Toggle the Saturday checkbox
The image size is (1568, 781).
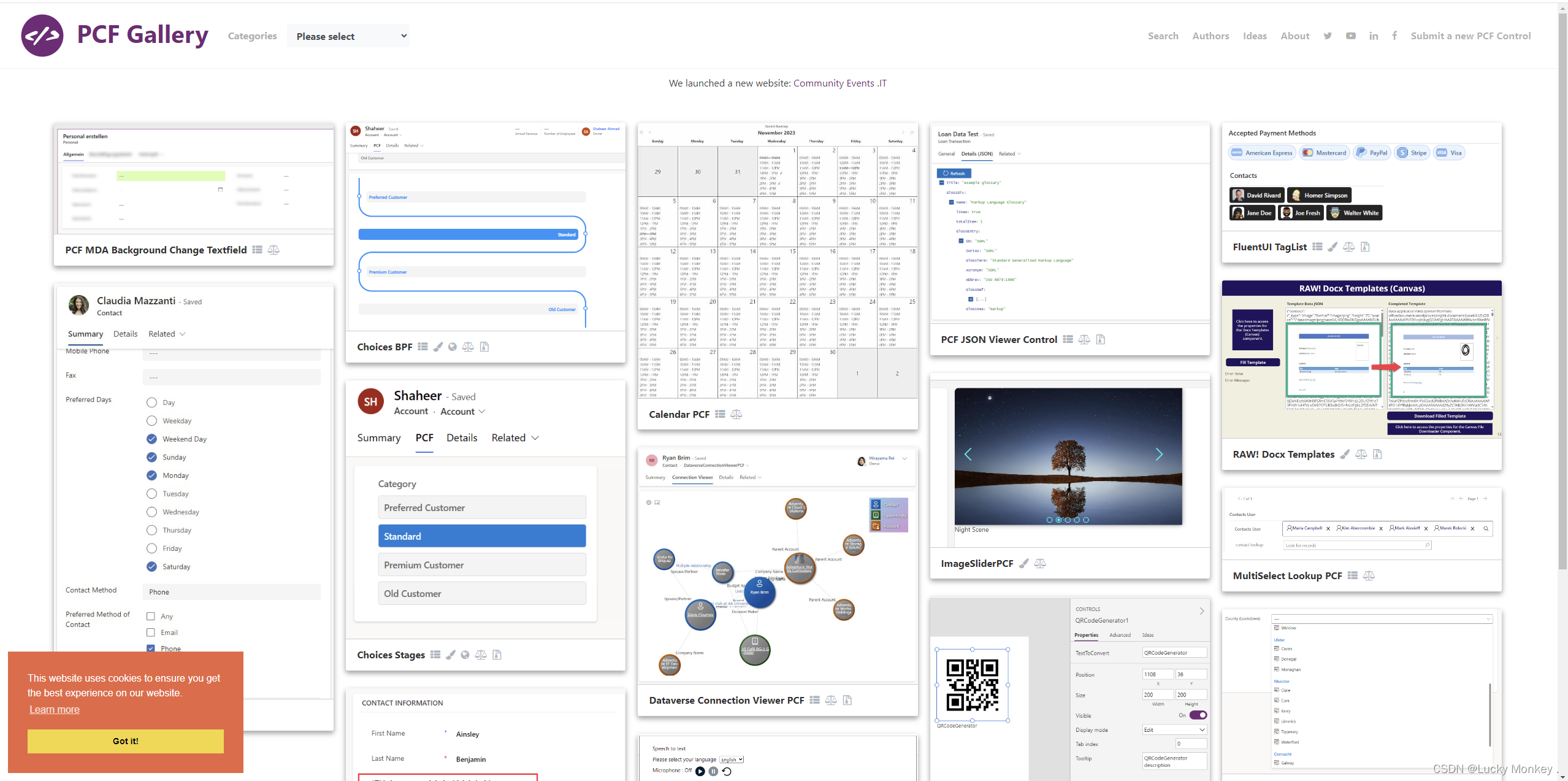click(151, 566)
